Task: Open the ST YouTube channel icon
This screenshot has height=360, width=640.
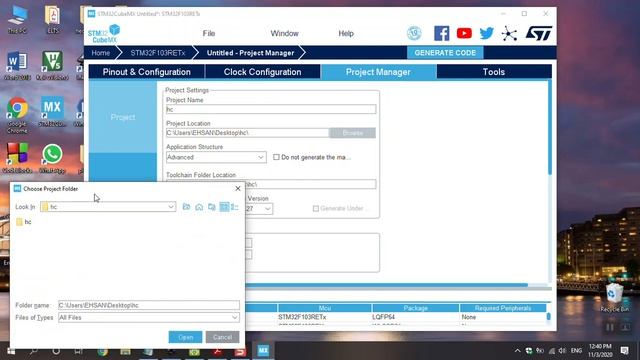Action: (464, 33)
